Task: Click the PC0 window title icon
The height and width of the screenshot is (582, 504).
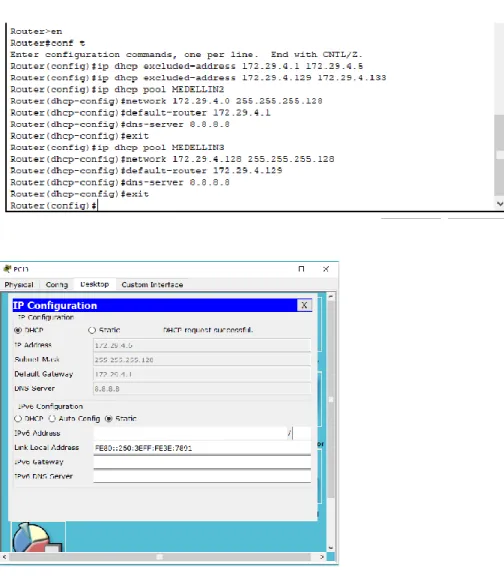Action: (6, 269)
